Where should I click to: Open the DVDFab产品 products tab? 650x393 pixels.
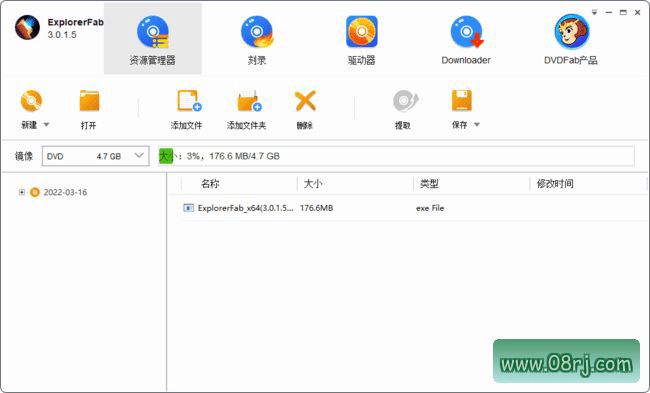click(x=571, y=39)
